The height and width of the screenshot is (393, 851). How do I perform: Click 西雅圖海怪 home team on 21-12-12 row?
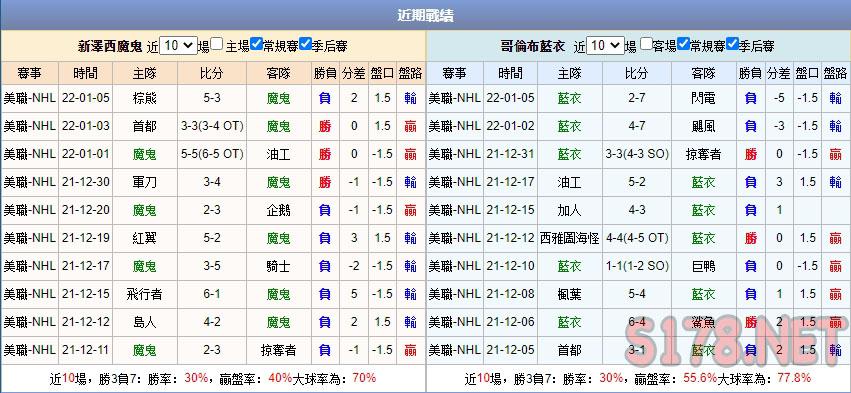(569, 238)
